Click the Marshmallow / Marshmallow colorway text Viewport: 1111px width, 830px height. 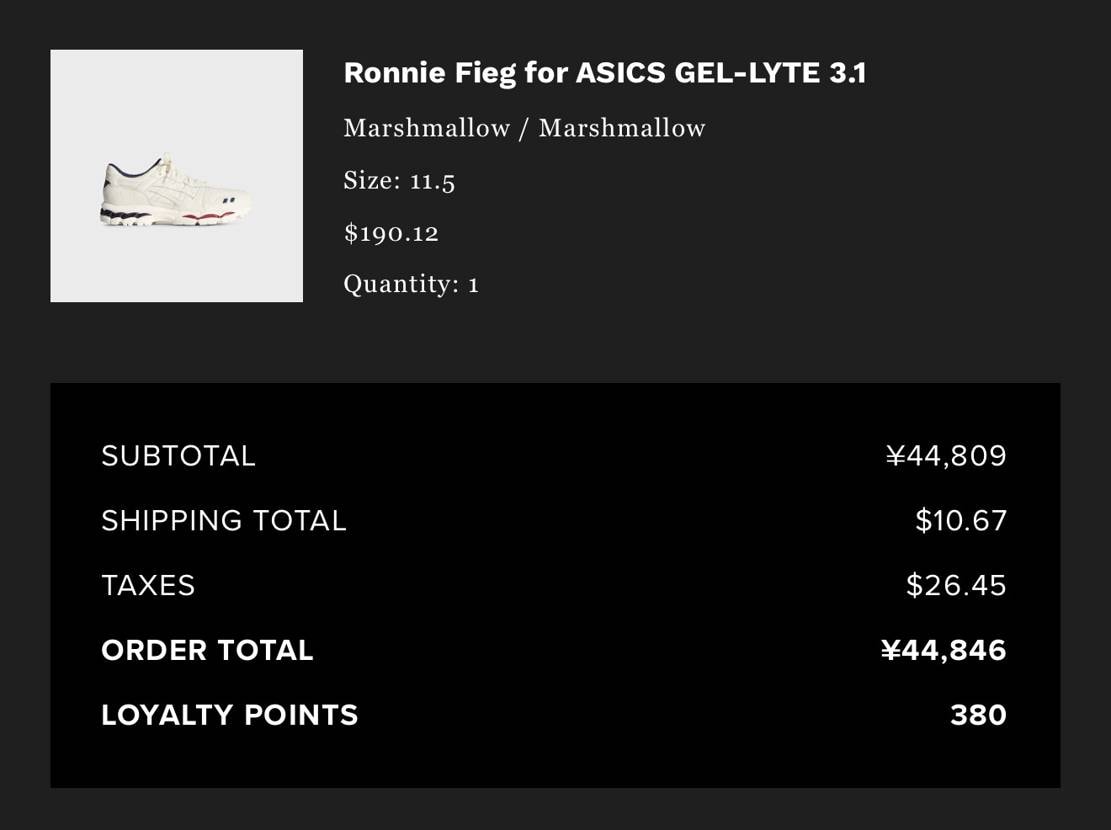(524, 128)
